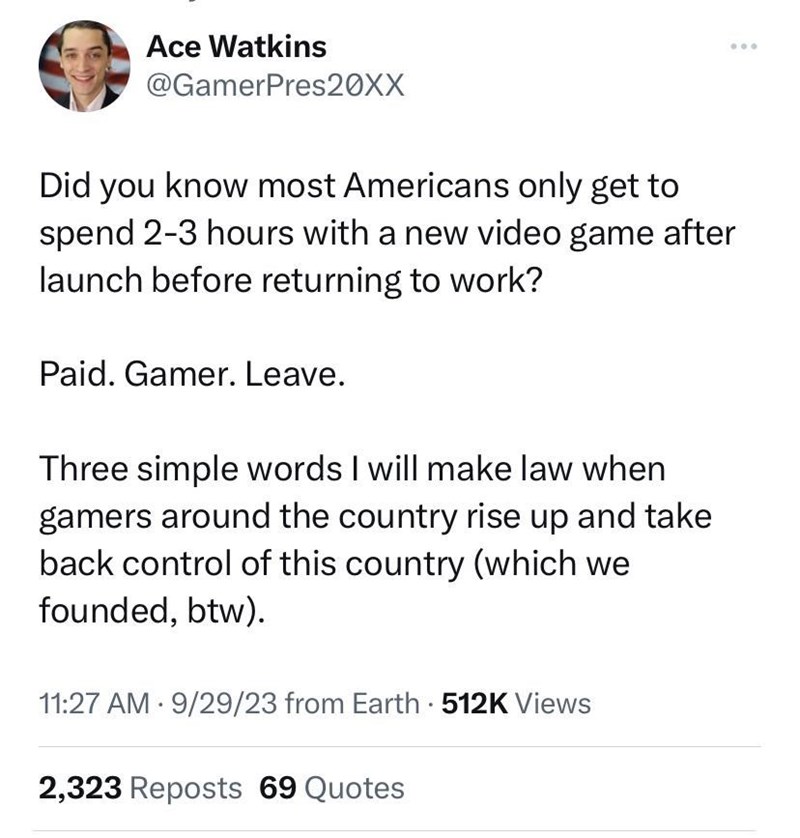Click the 'Three simple words' paragraph
Screen dimensions: 800x838
point(375,540)
